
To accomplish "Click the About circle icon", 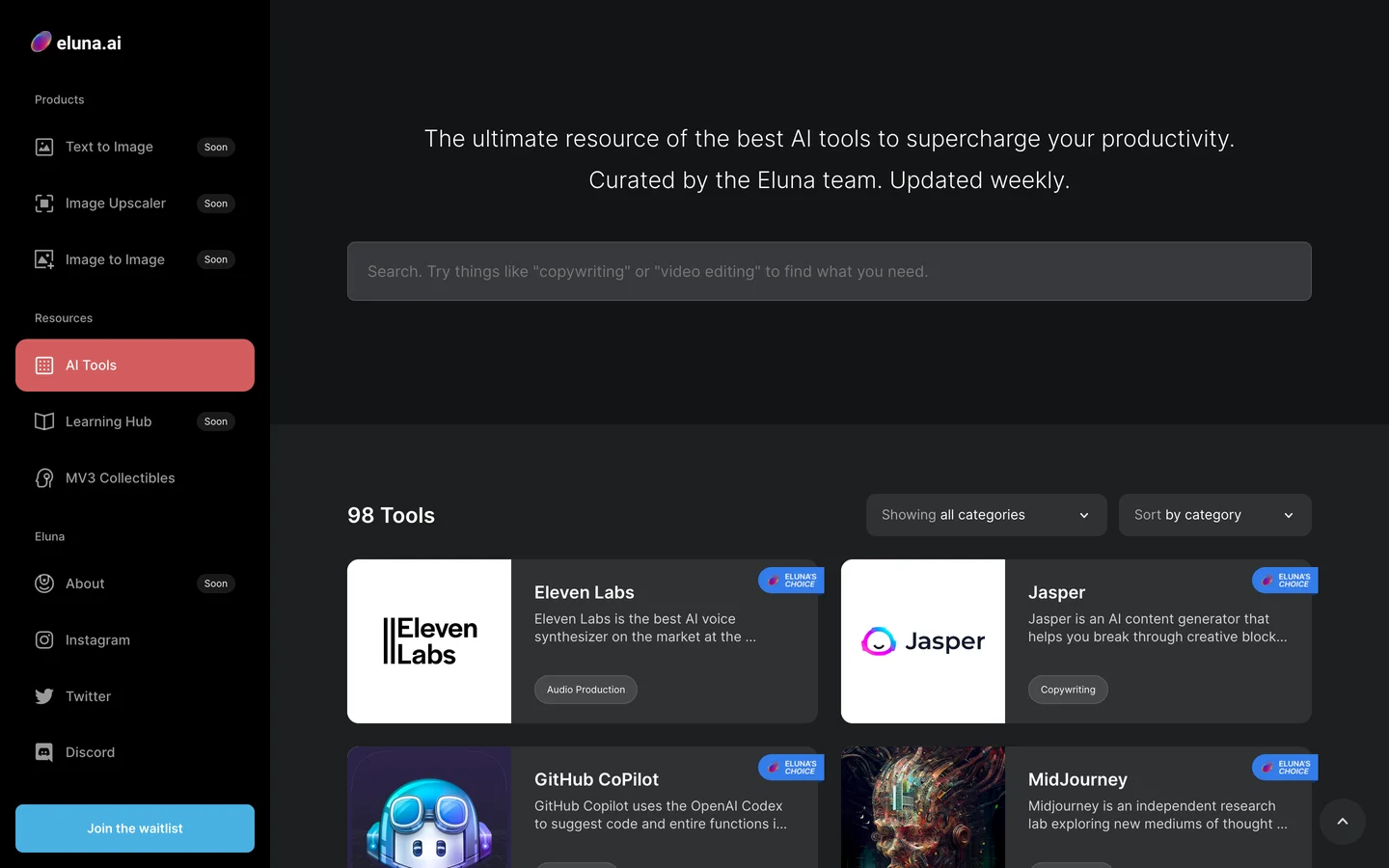I will 44,583.
